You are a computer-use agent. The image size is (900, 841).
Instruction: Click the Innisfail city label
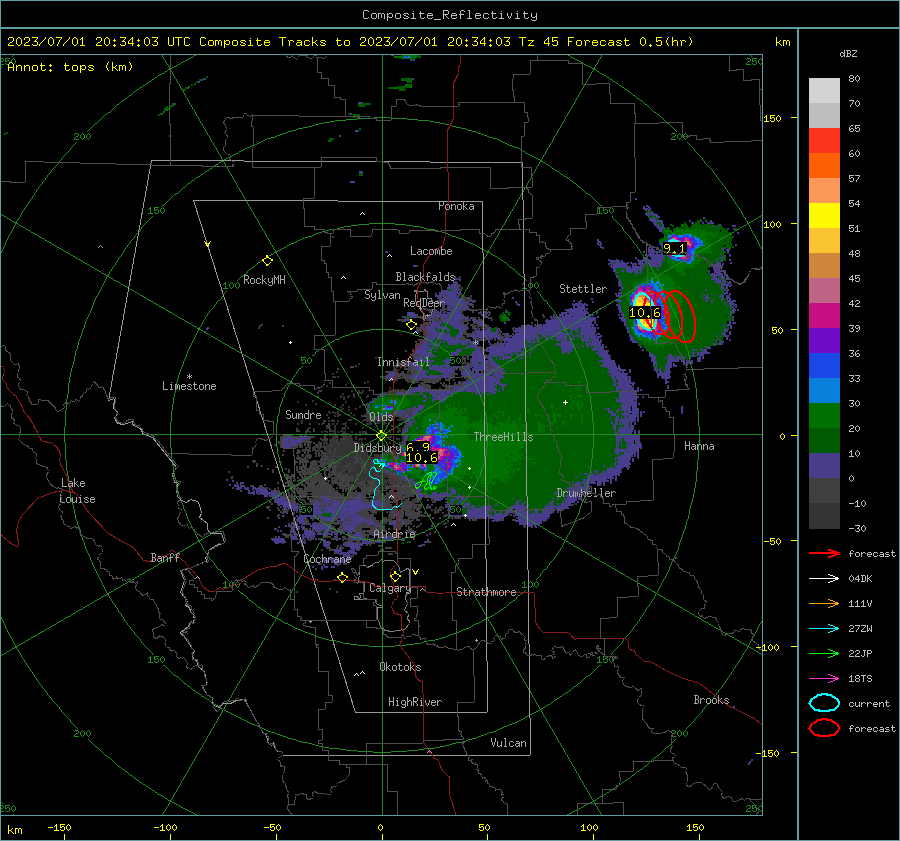pos(403,362)
